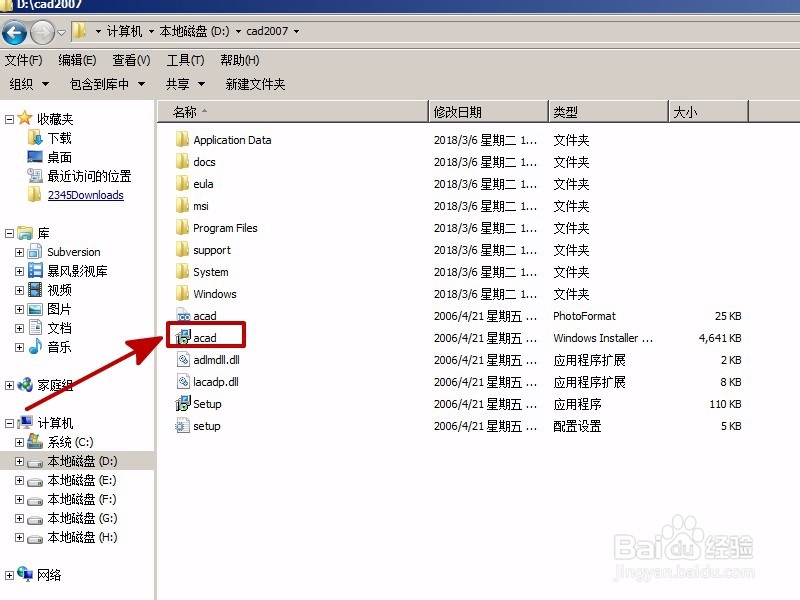Image resolution: width=800 pixels, height=600 pixels.
Task: Expand the 系统 (C:) drive node
Action: coord(19,442)
